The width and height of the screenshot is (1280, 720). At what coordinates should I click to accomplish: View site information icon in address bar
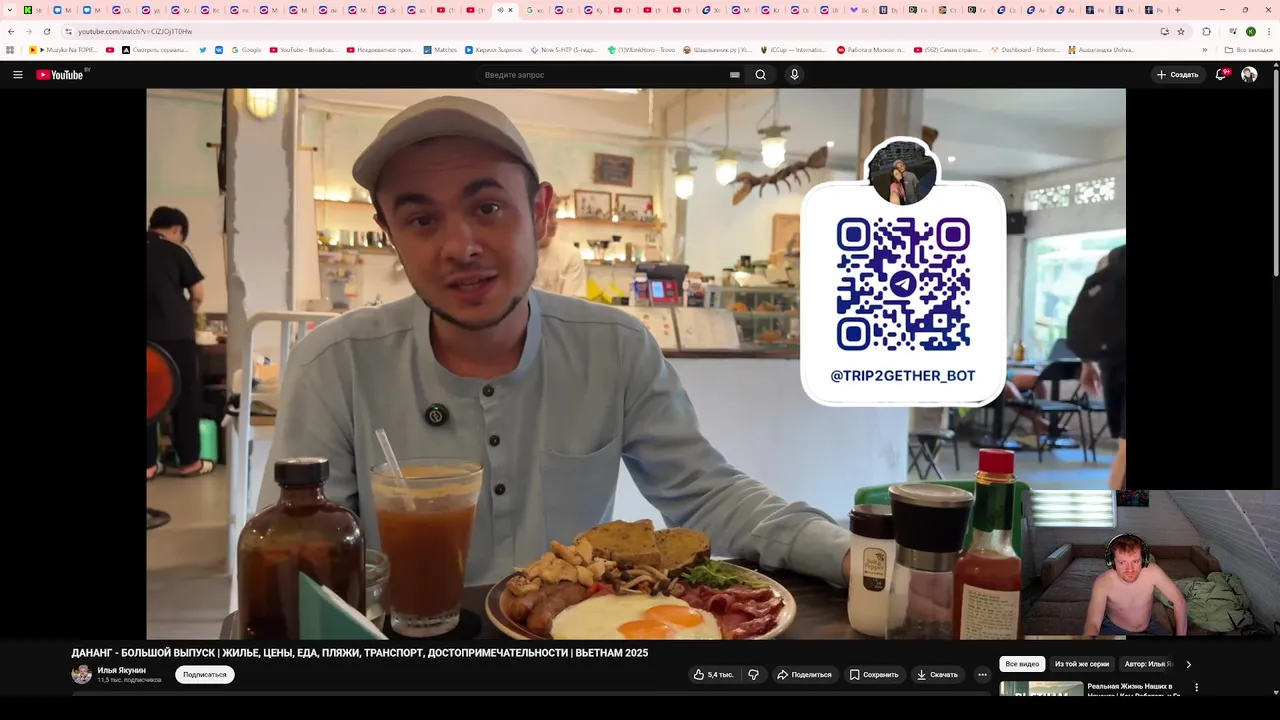click(68, 31)
